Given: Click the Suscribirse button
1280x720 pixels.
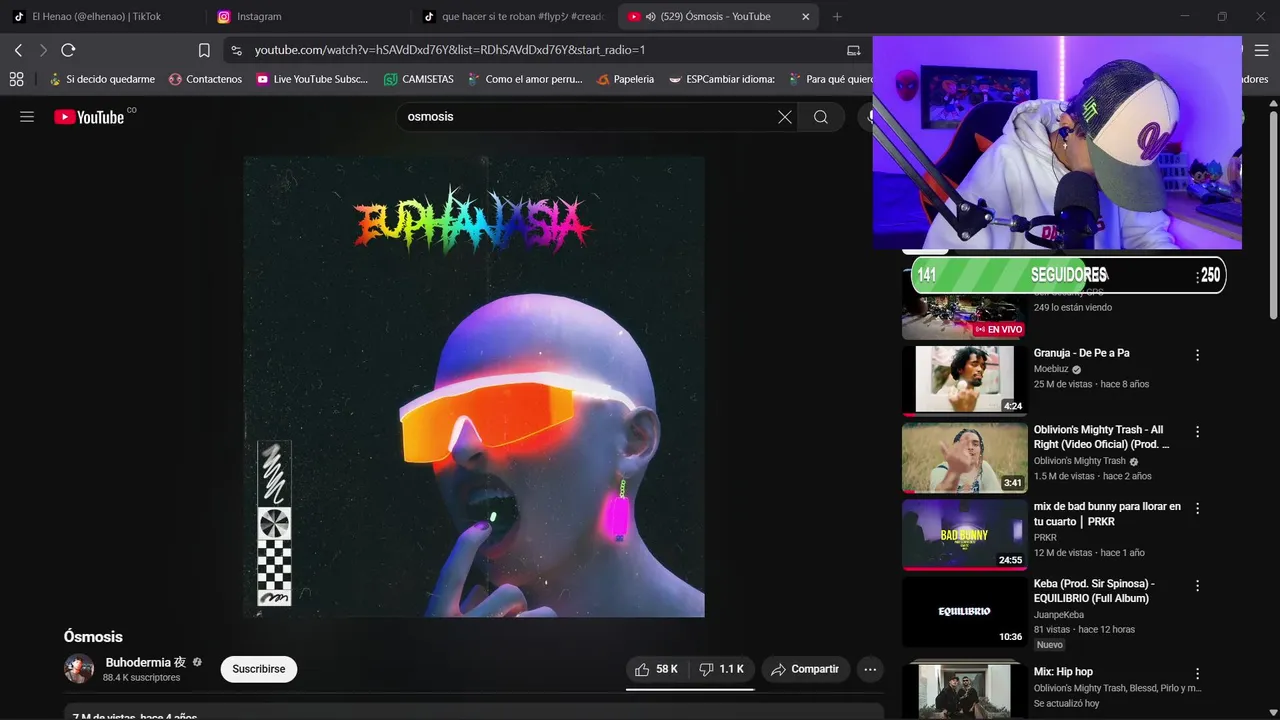Looking at the screenshot, I should click(x=259, y=669).
